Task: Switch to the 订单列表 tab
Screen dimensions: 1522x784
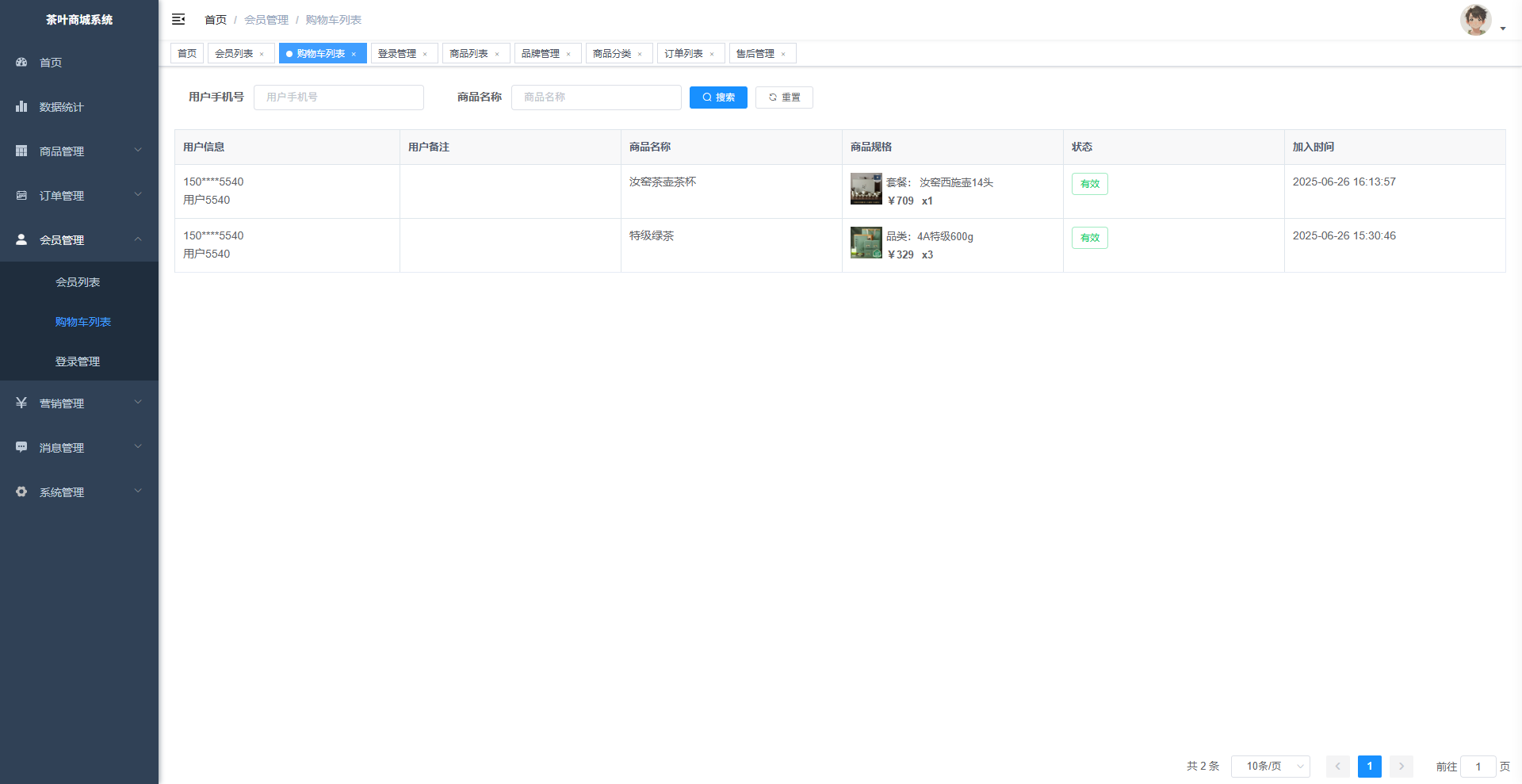Action: tap(683, 53)
